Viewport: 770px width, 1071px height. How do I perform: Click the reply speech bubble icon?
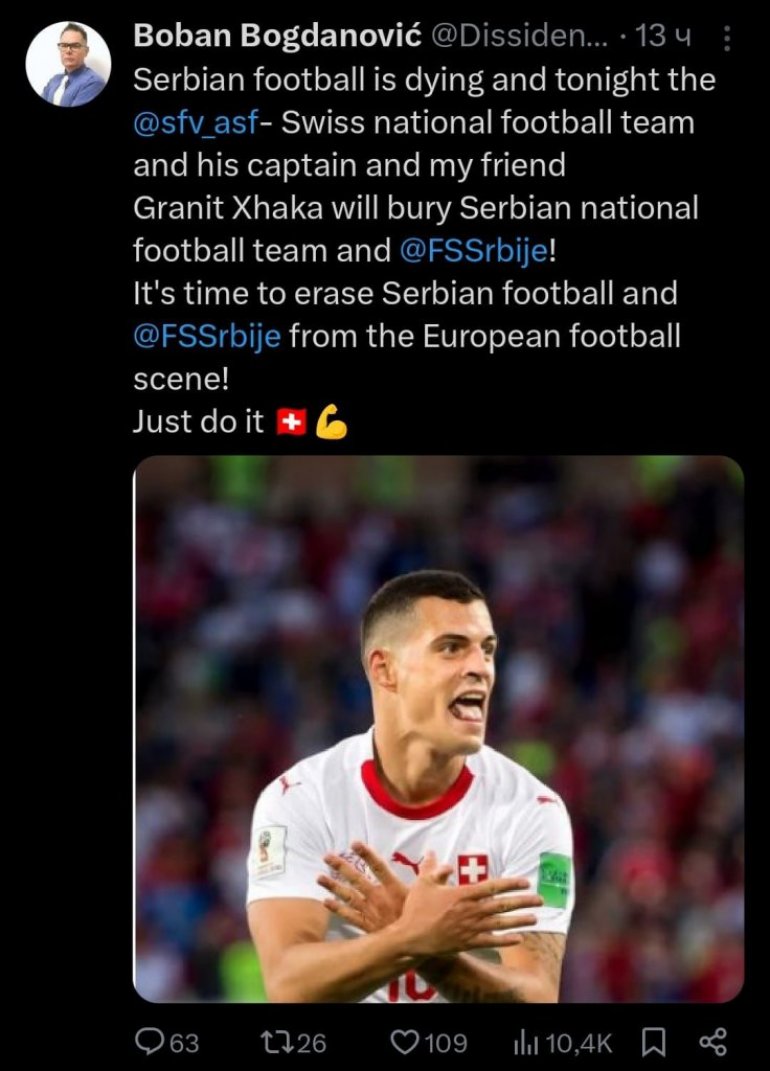coord(150,1042)
